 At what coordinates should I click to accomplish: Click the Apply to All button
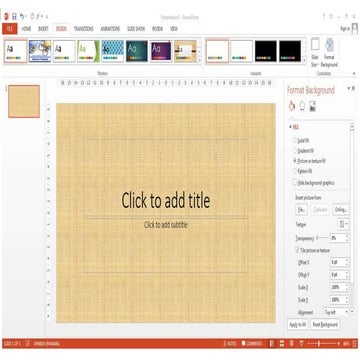298,324
